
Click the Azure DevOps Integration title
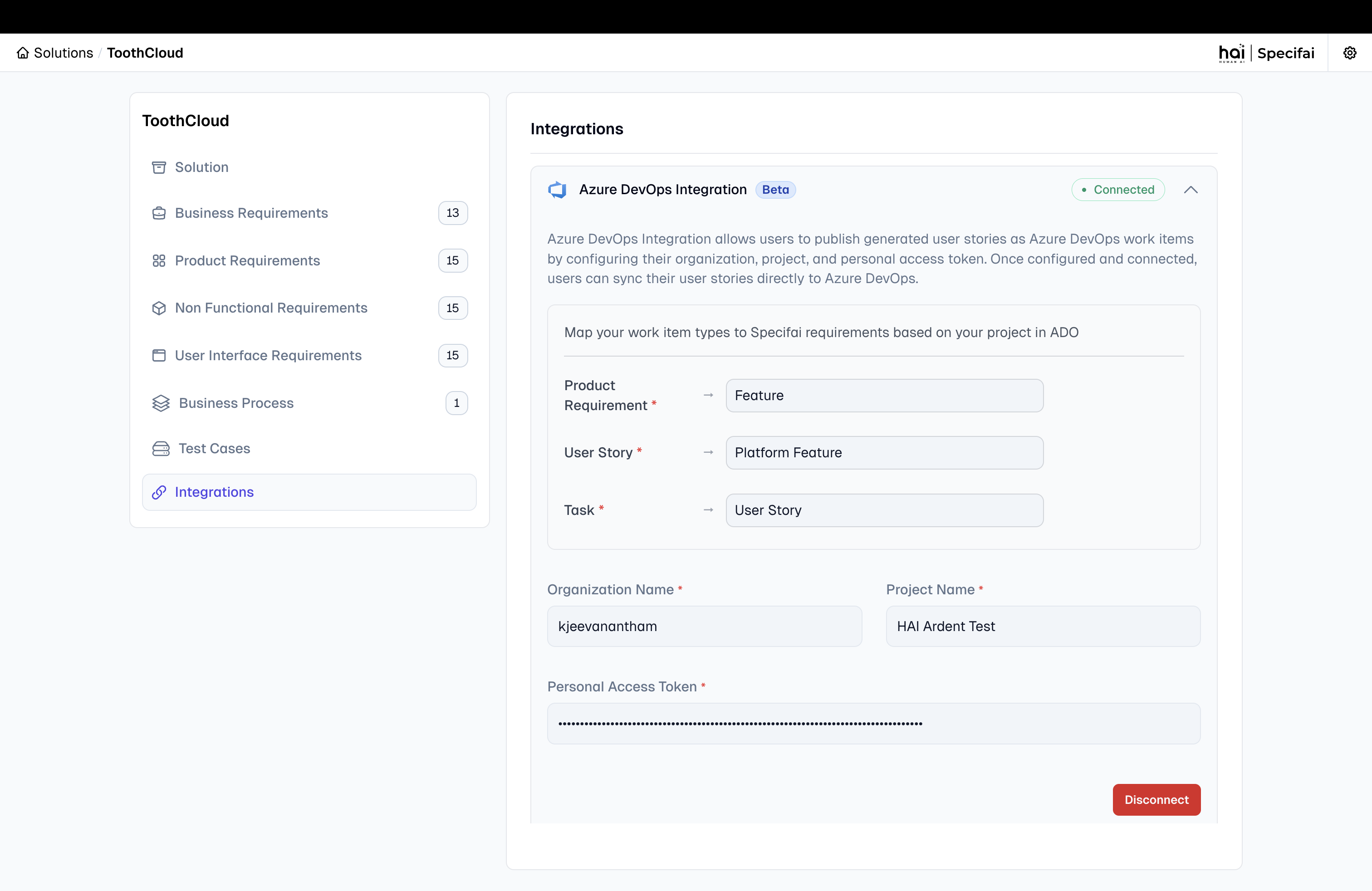coord(663,190)
